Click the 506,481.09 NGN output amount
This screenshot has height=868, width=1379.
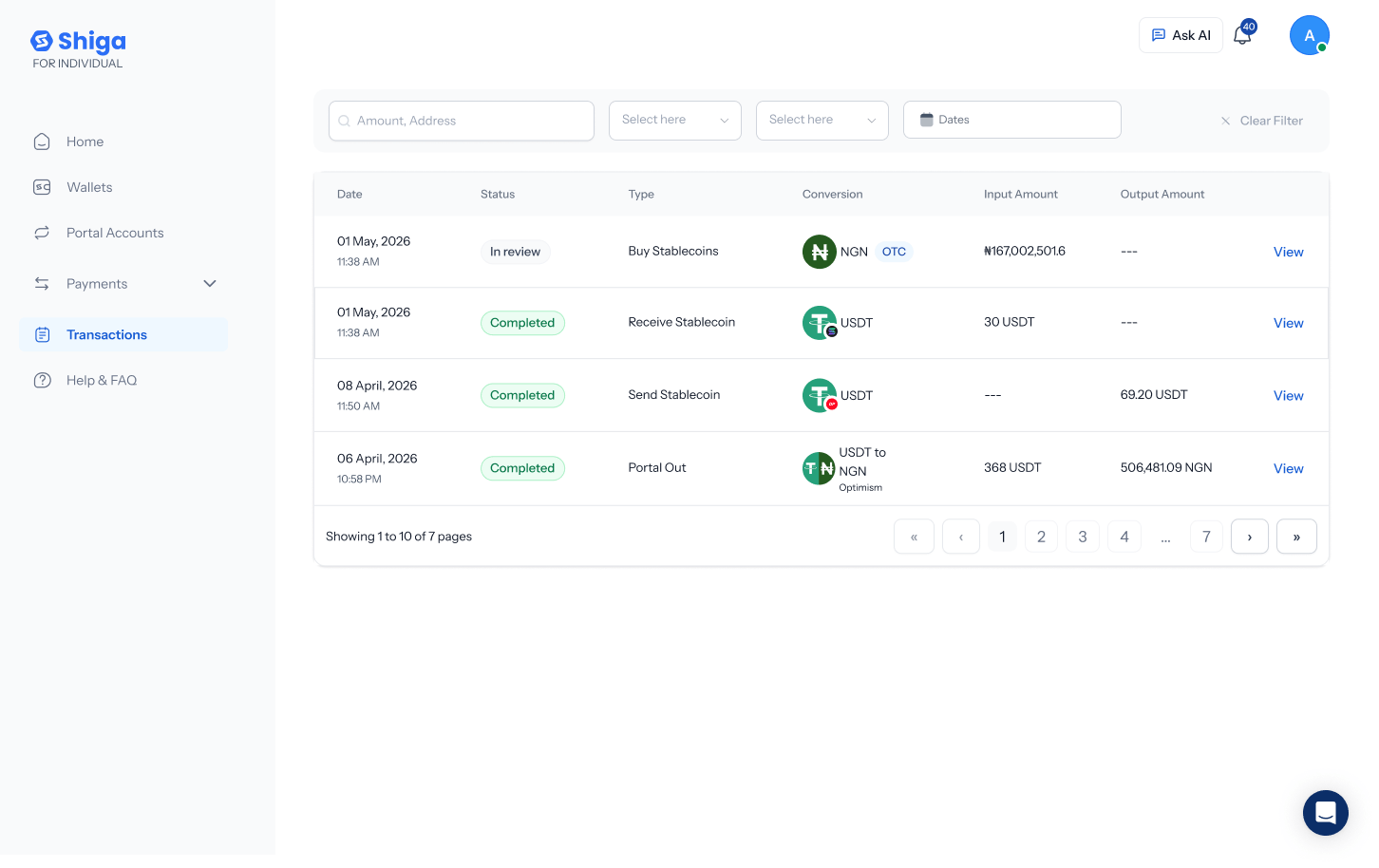(1166, 467)
